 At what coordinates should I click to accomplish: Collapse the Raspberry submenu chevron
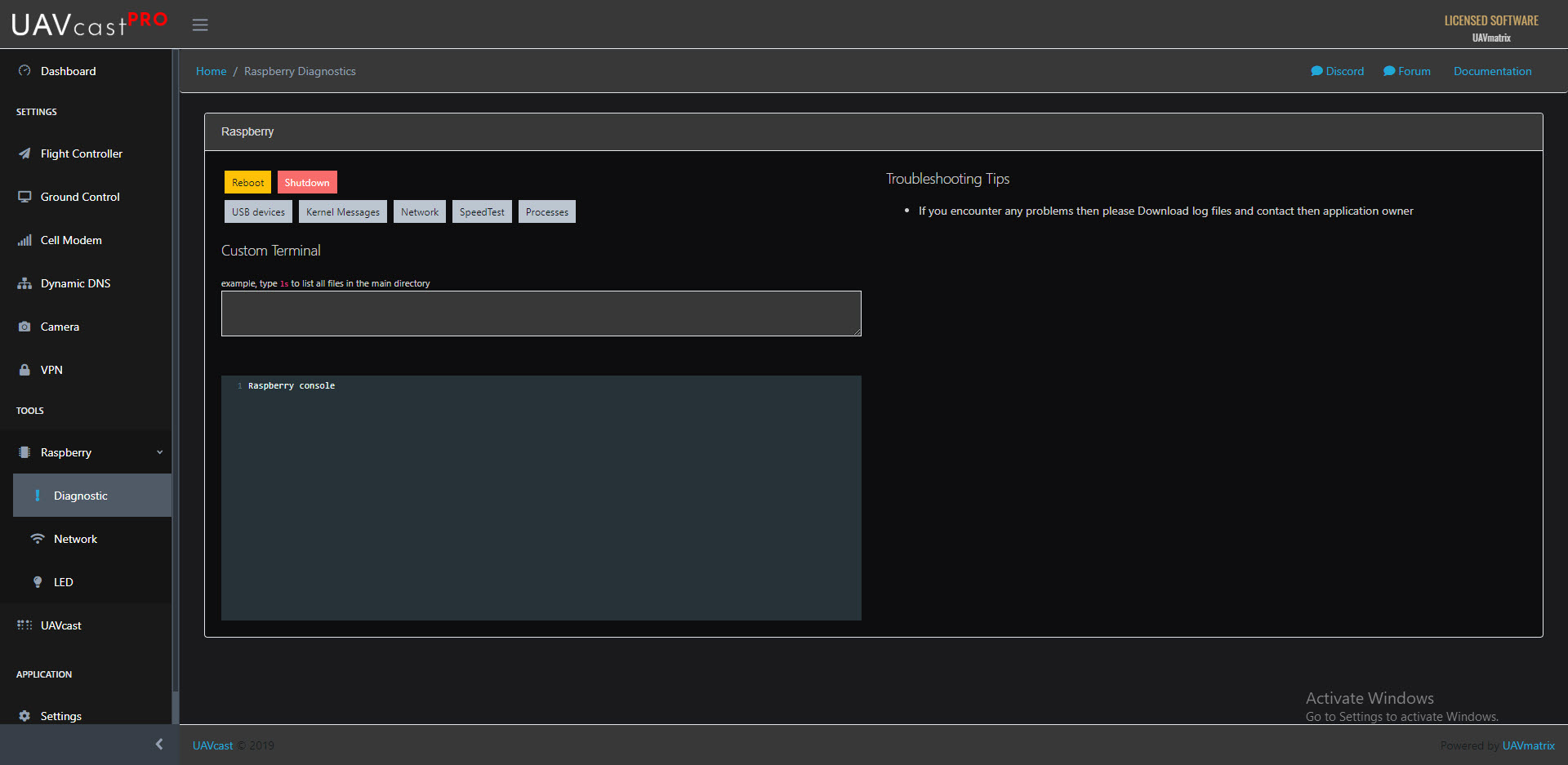(x=160, y=452)
